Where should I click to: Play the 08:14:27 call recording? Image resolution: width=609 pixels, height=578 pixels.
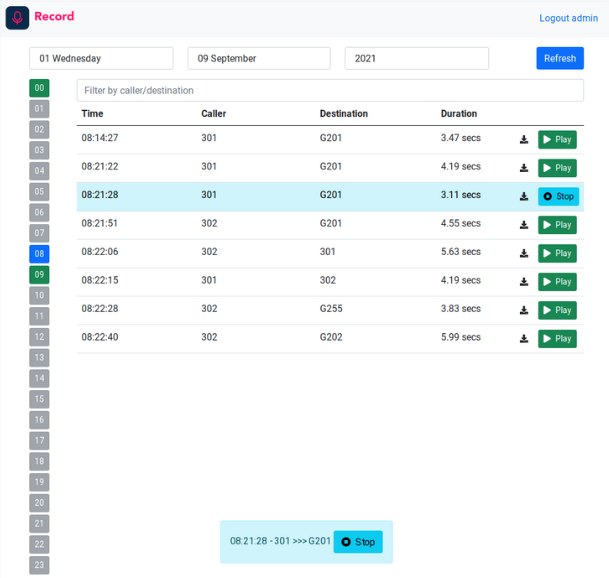tap(557, 140)
